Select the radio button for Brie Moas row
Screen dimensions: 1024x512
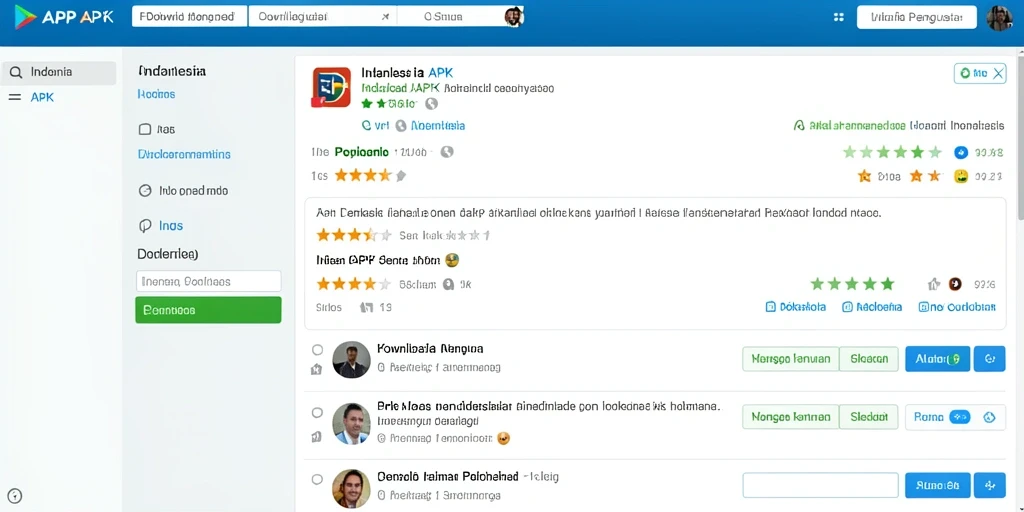click(x=317, y=413)
